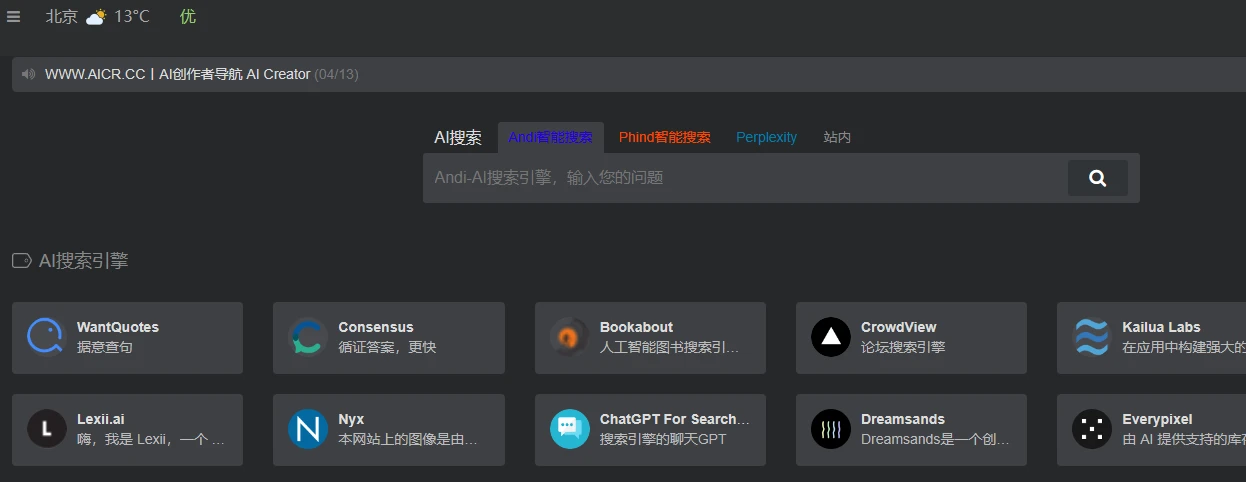Click the magnifier search button
This screenshot has height=482, width=1246.
[x=1097, y=178]
